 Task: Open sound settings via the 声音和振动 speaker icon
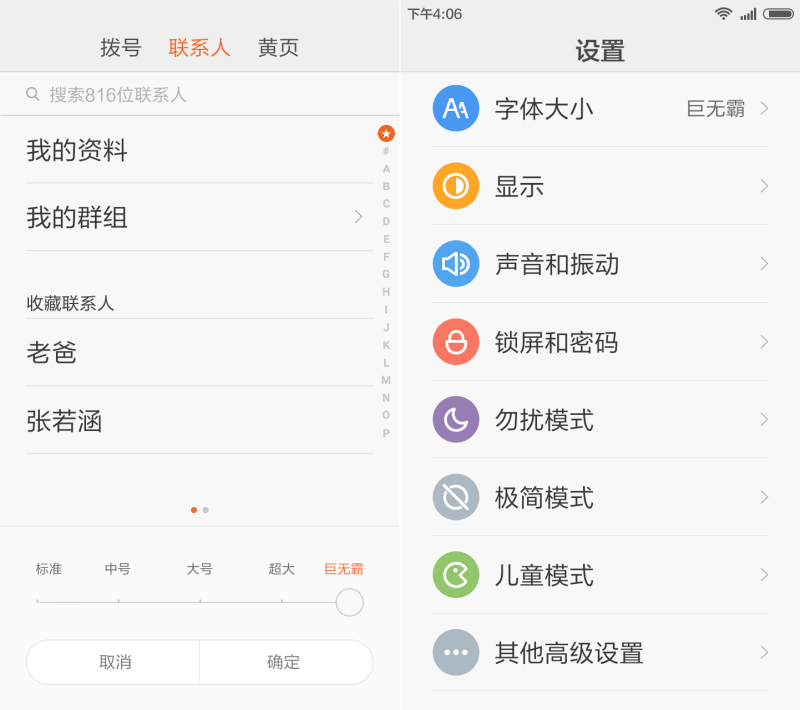click(456, 264)
